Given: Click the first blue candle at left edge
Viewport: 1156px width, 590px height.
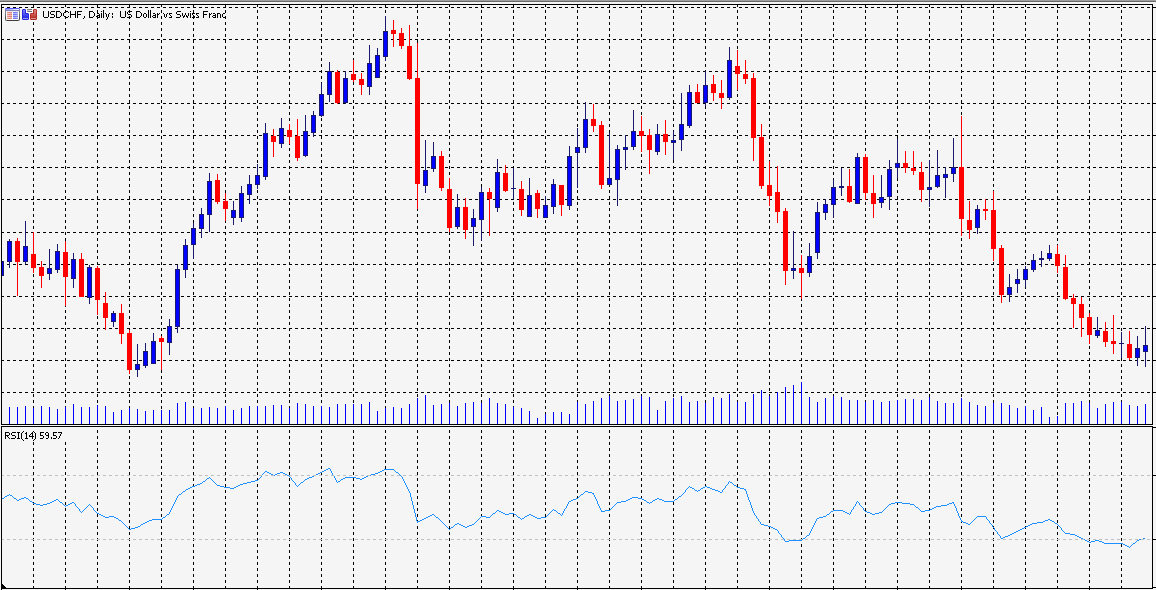Looking at the screenshot, I should coord(10,251).
